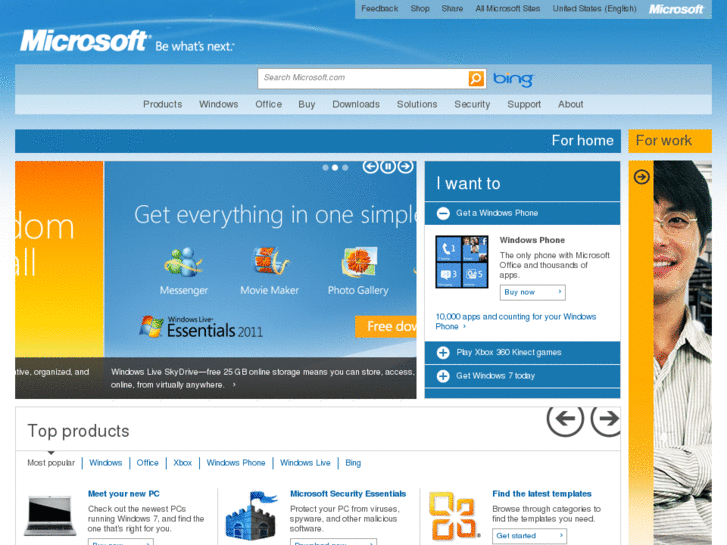
Task: Click the For work man photo
Action: [x=682, y=353]
